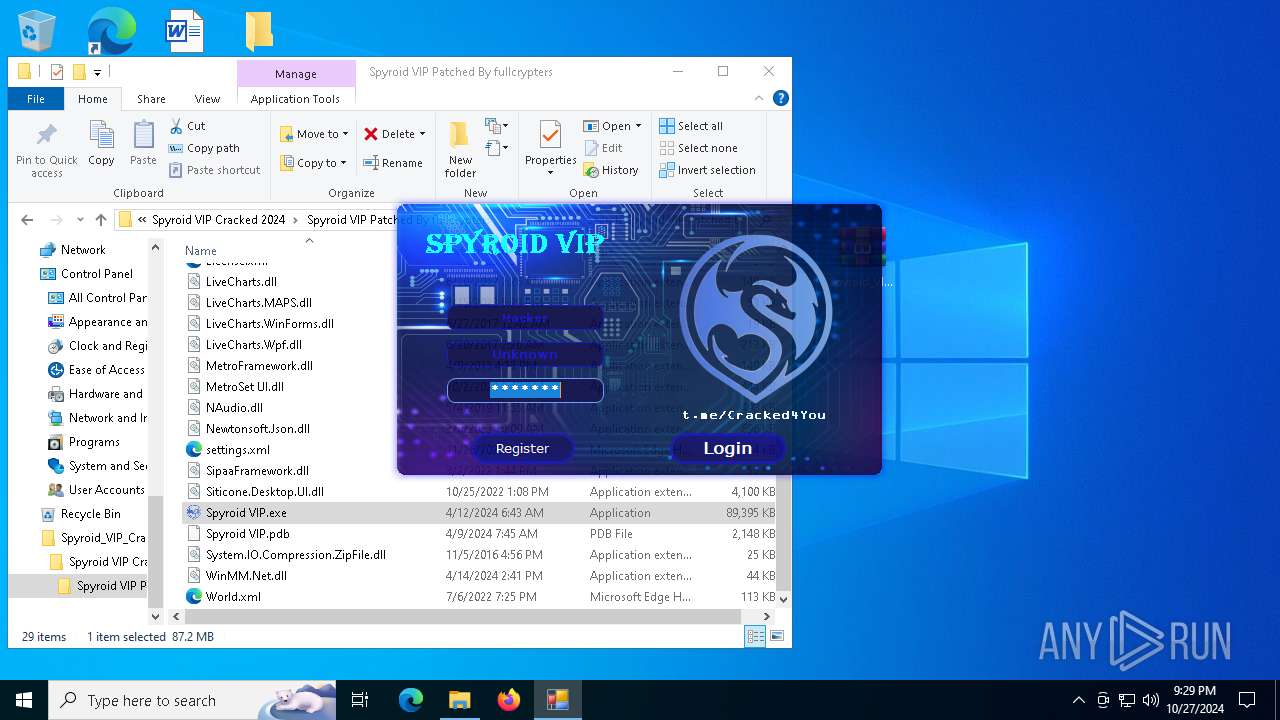Switch to the View ribbon tab
Screen dimensions: 1280x720
tap(207, 99)
